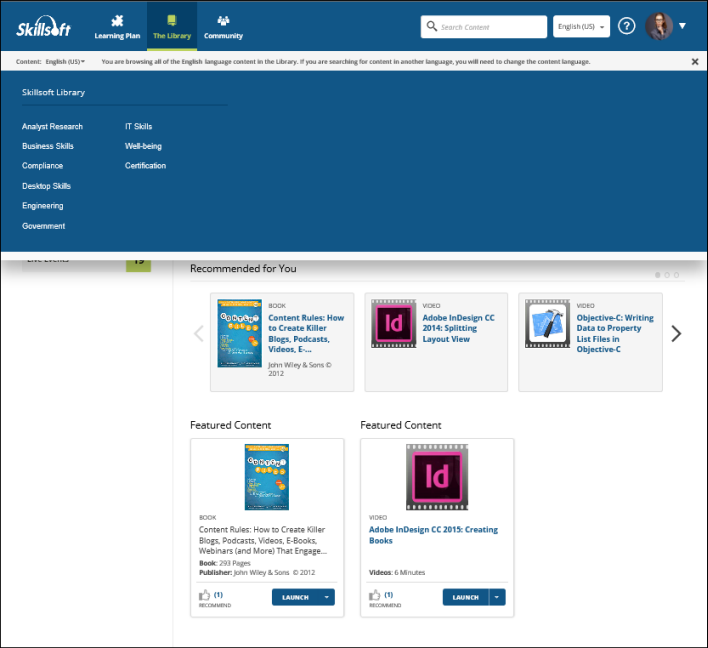The height and width of the screenshot is (648, 708).
Task: View recommendation count (1) on Content Rules book
Action: coord(218,595)
